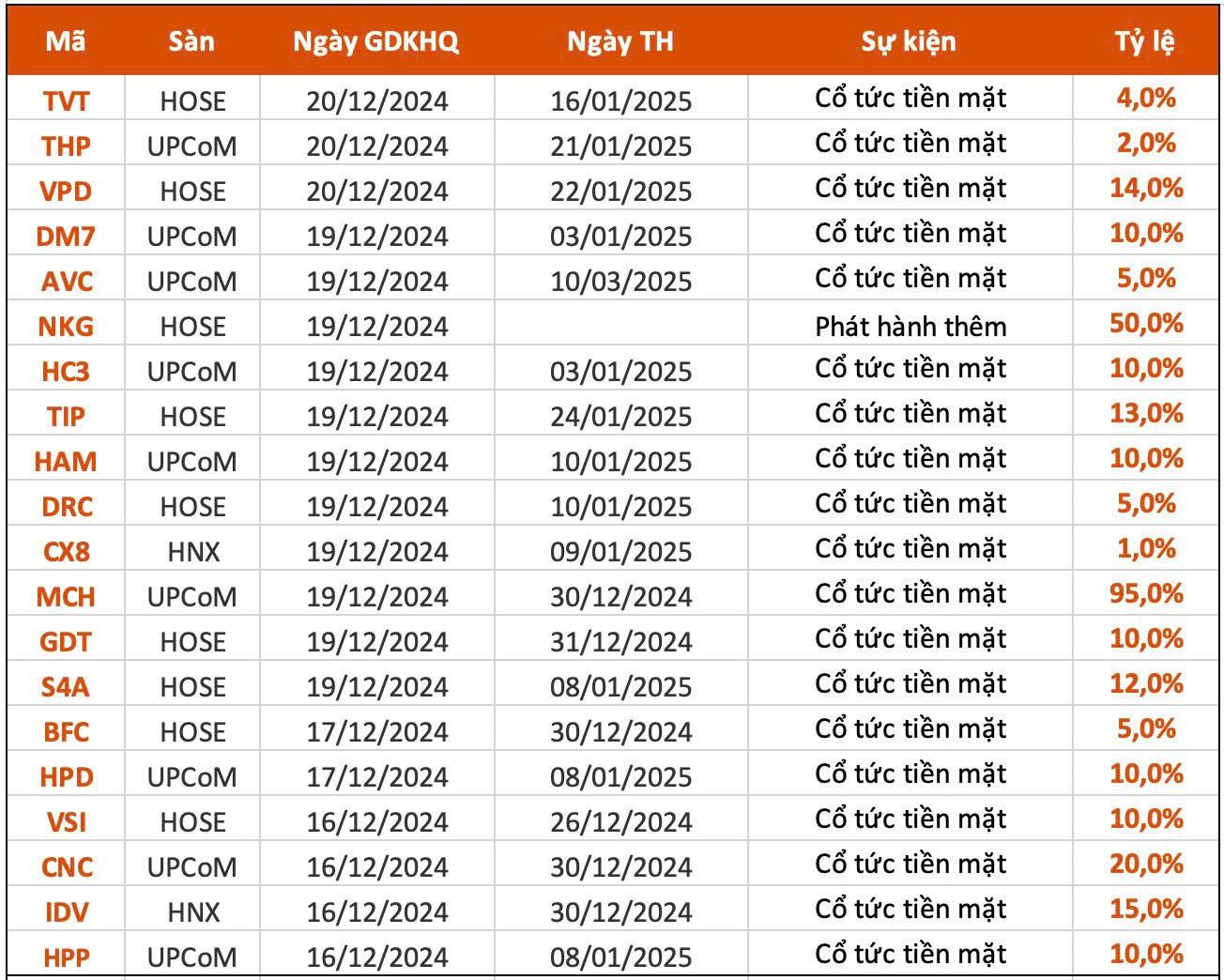This screenshot has height=980, width=1224.
Task: Select the Sự kiện column header
Action: click(909, 41)
